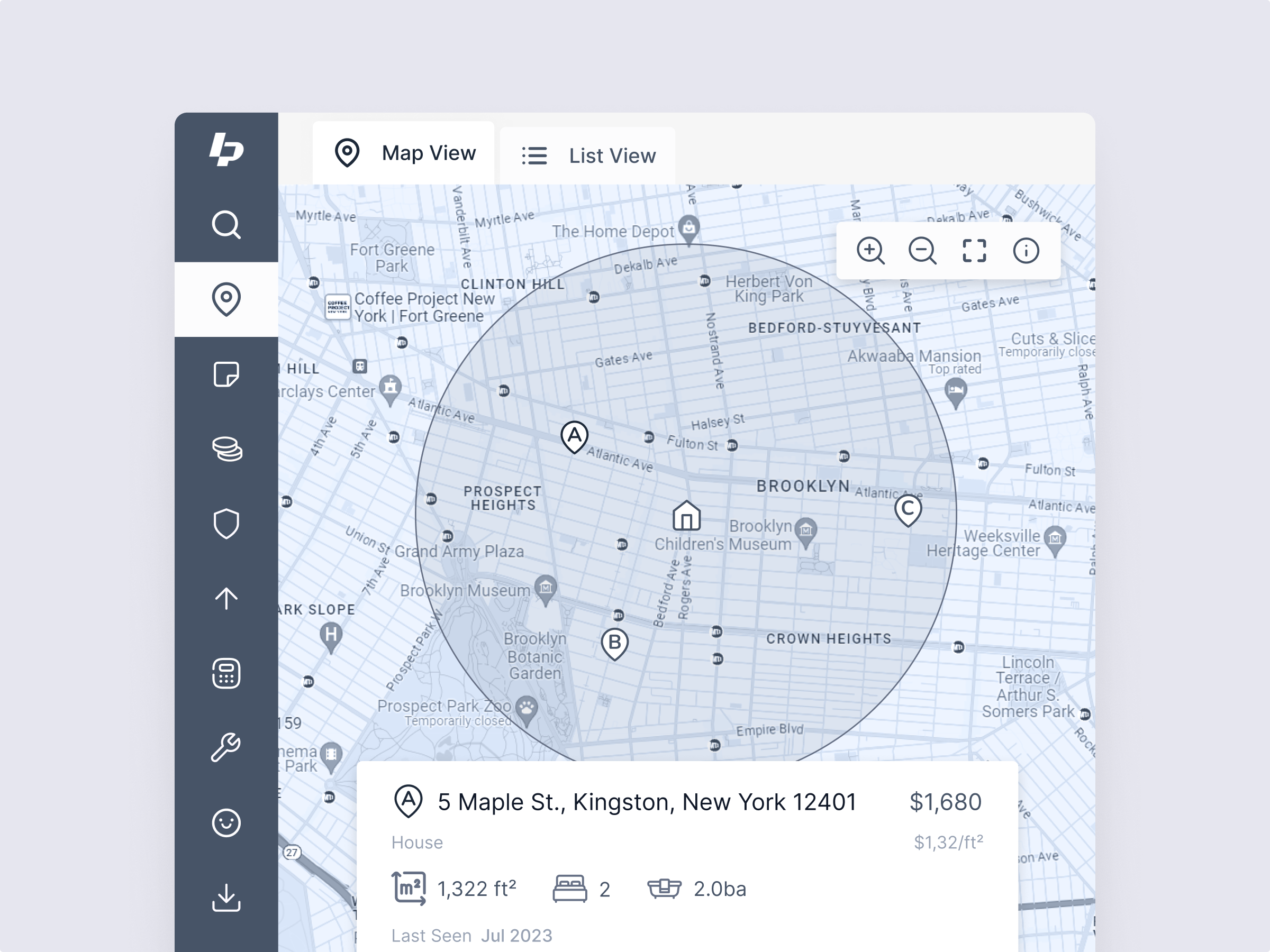Open the calculator icon in sidebar
1270x952 pixels.
click(226, 673)
